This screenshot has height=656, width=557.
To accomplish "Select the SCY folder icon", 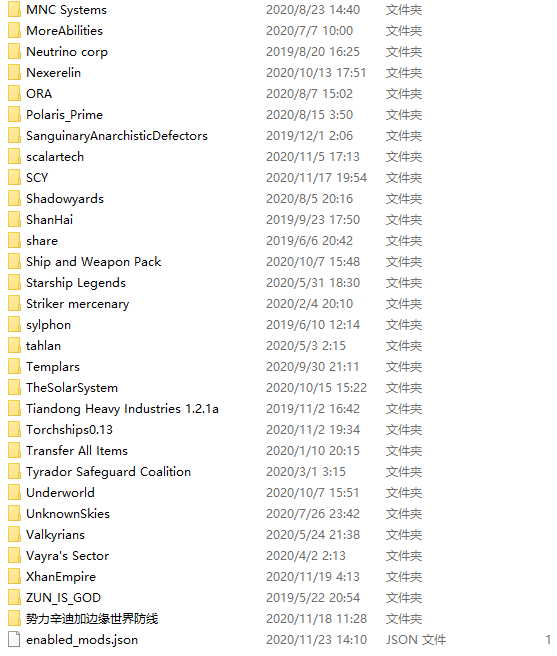I will (x=14, y=177).
